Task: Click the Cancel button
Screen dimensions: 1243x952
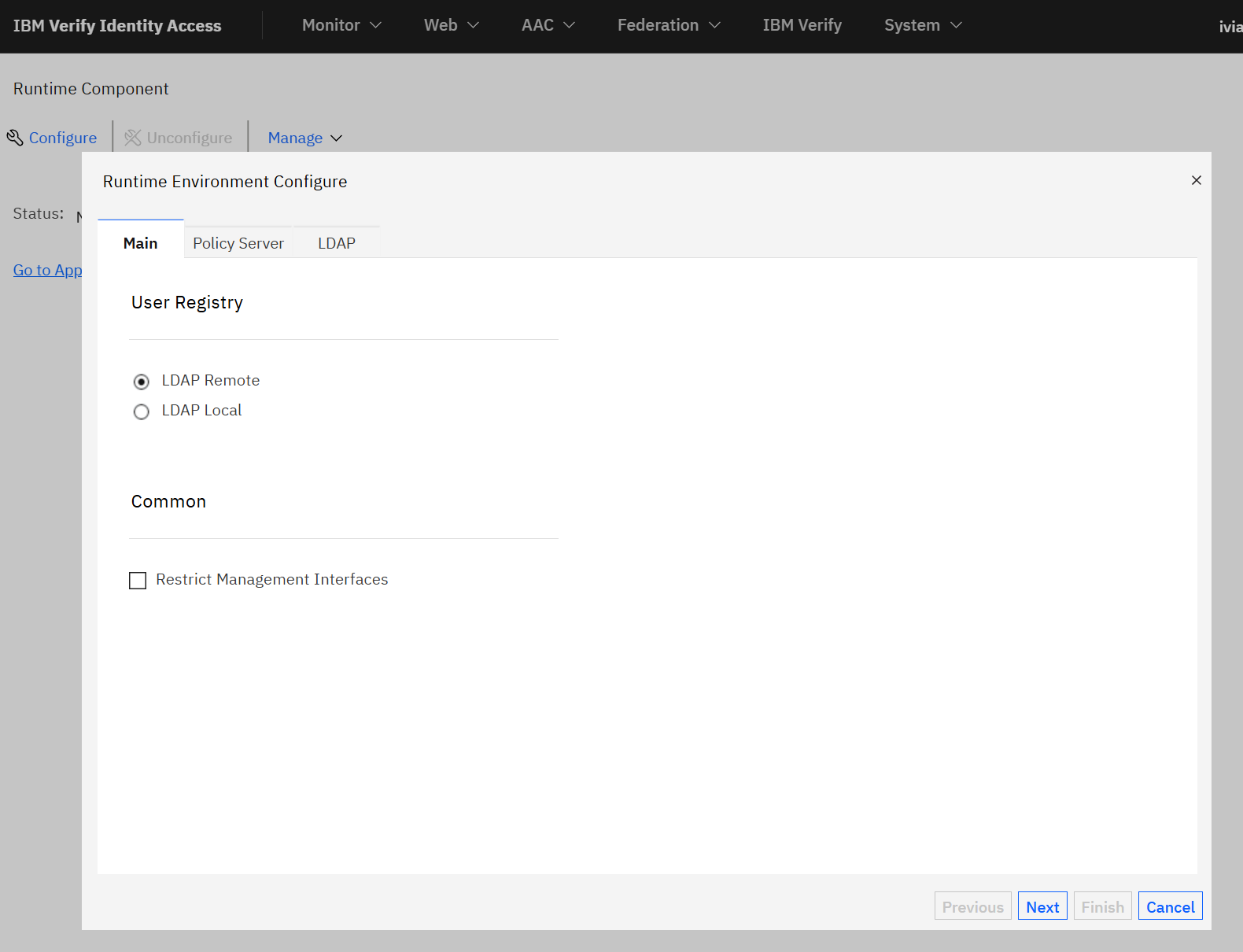Action: pos(1170,906)
